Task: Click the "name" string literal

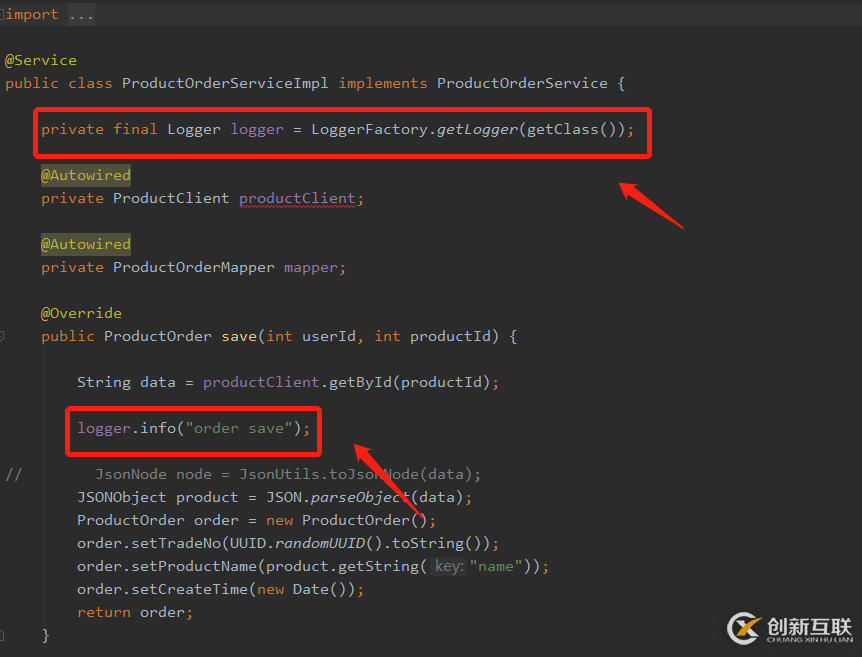Action: pyautogui.click(x=495, y=567)
